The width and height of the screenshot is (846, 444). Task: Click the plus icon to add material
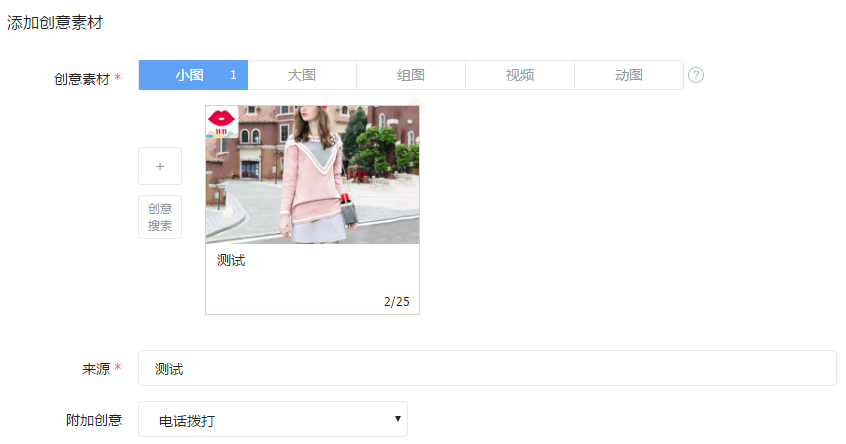pos(160,166)
